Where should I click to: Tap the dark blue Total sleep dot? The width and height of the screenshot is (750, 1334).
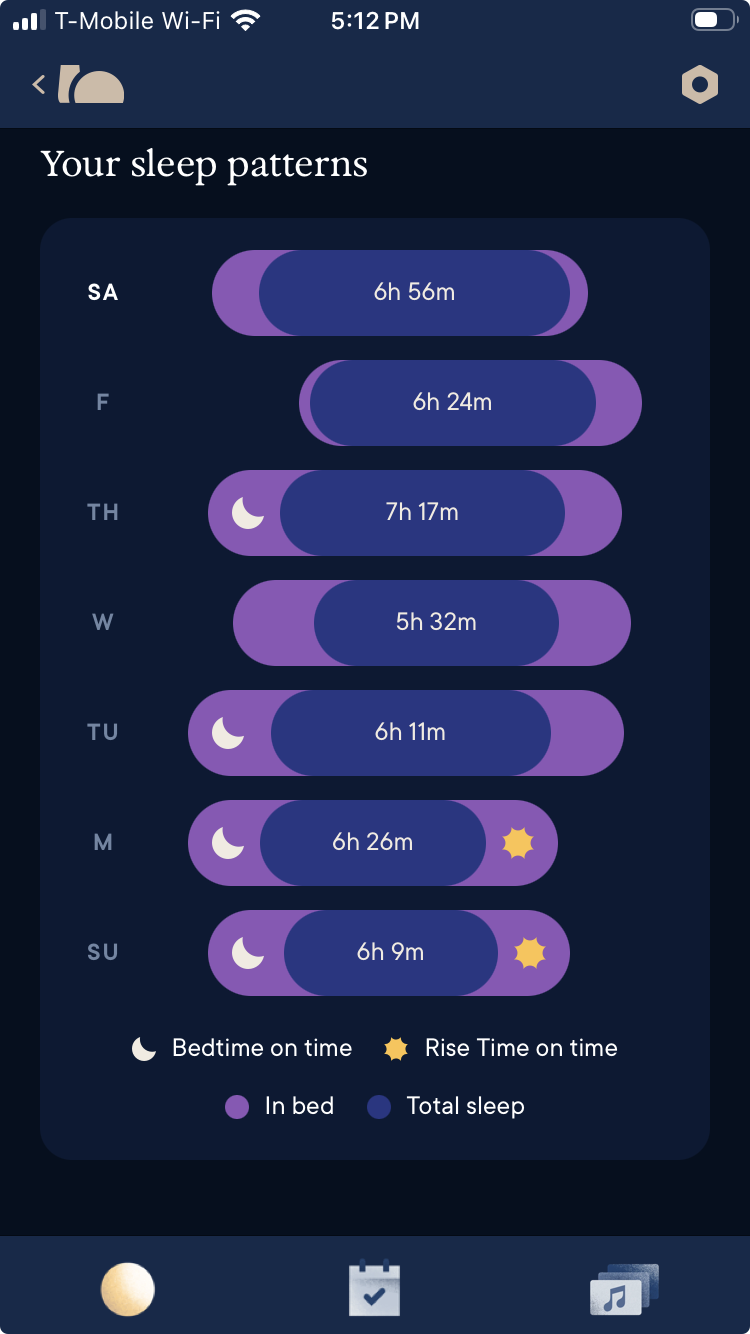379,1107
